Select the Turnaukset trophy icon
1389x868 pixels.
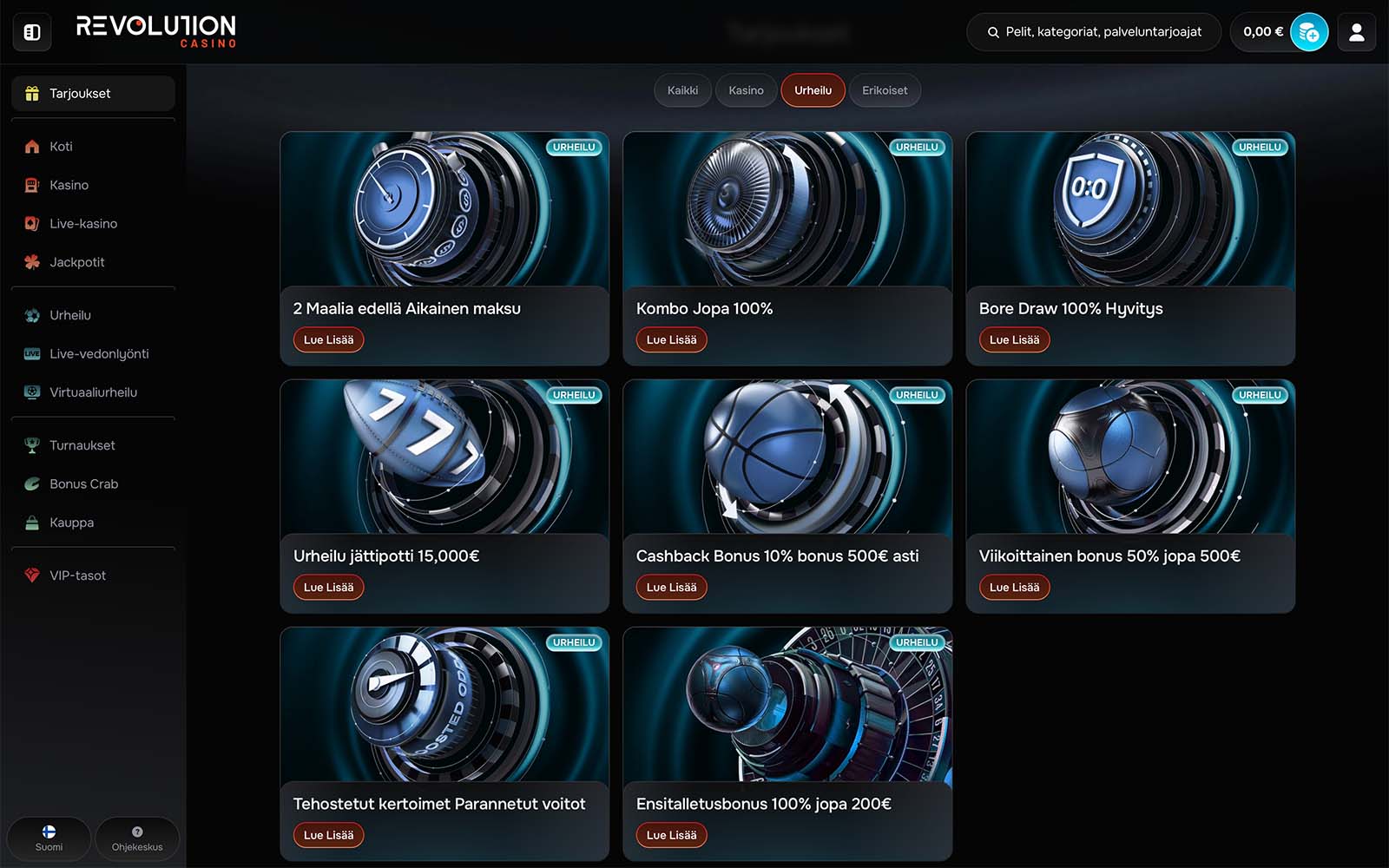click(32, 445)
